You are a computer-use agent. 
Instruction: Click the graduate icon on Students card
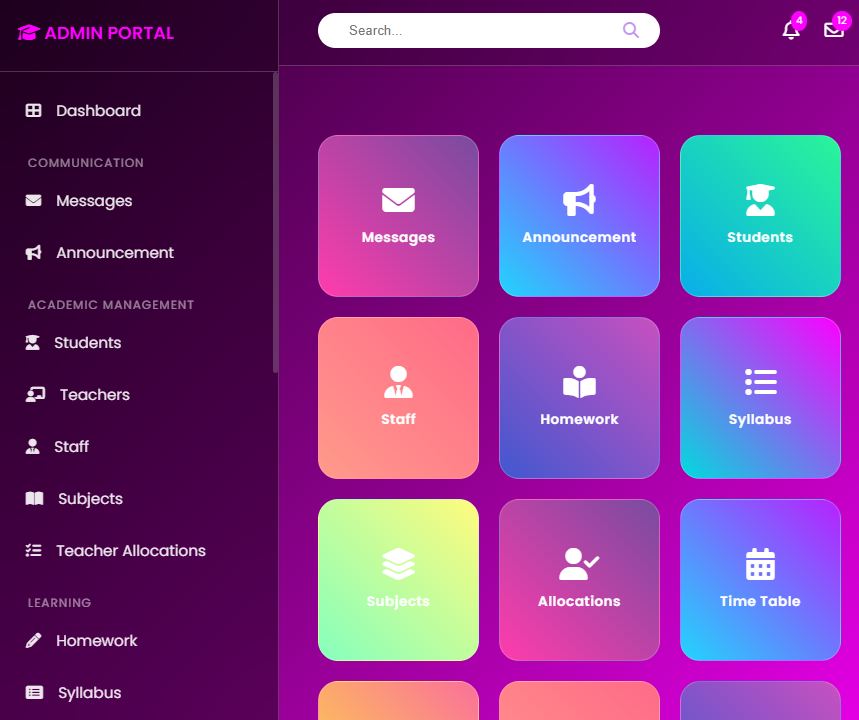tap(760, 200)
